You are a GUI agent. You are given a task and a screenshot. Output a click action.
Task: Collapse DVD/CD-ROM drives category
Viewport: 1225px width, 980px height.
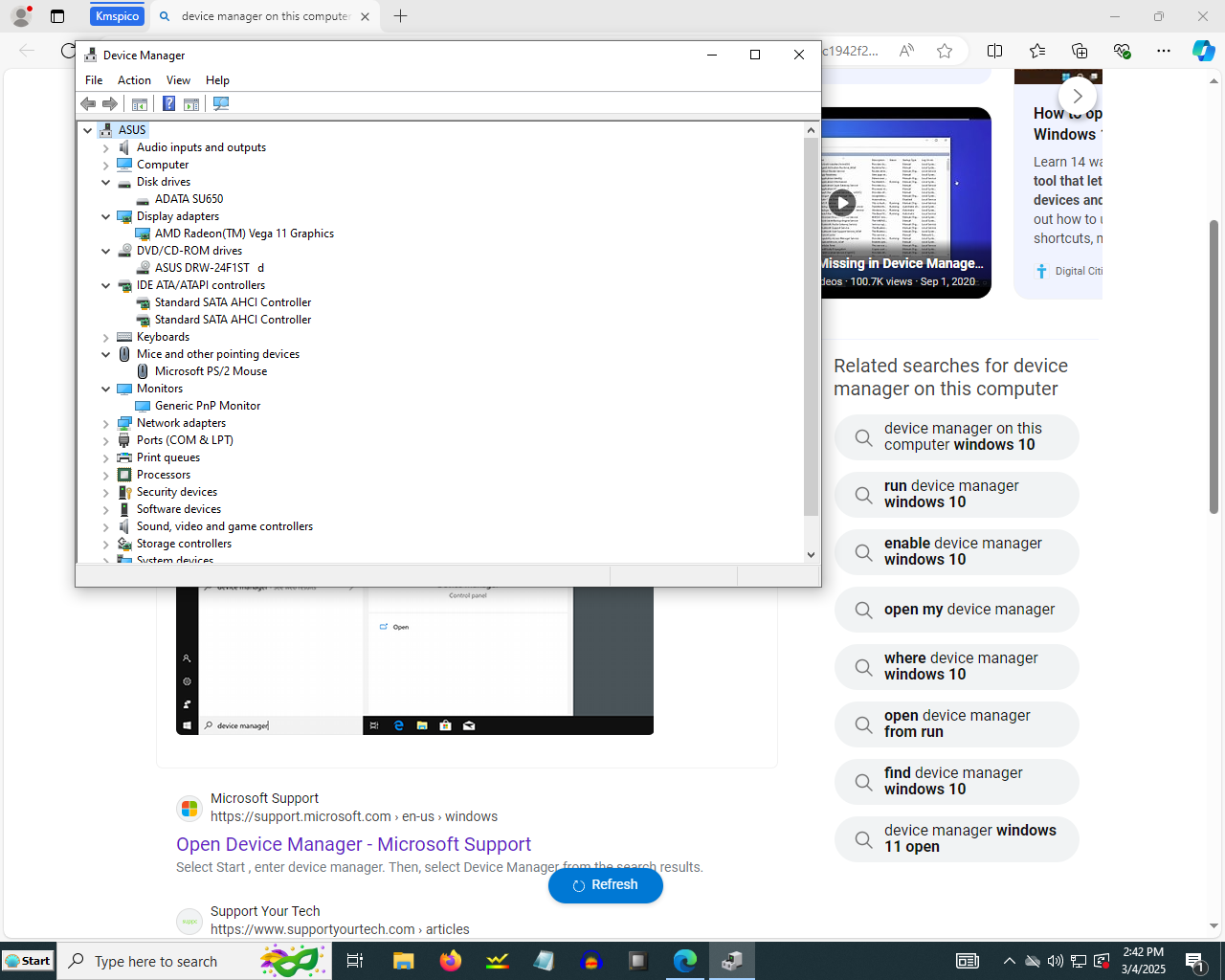[106, 251]
